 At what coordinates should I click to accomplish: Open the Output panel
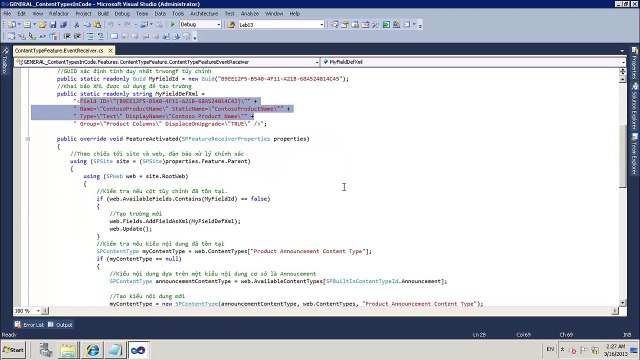[x=60, y=325]
